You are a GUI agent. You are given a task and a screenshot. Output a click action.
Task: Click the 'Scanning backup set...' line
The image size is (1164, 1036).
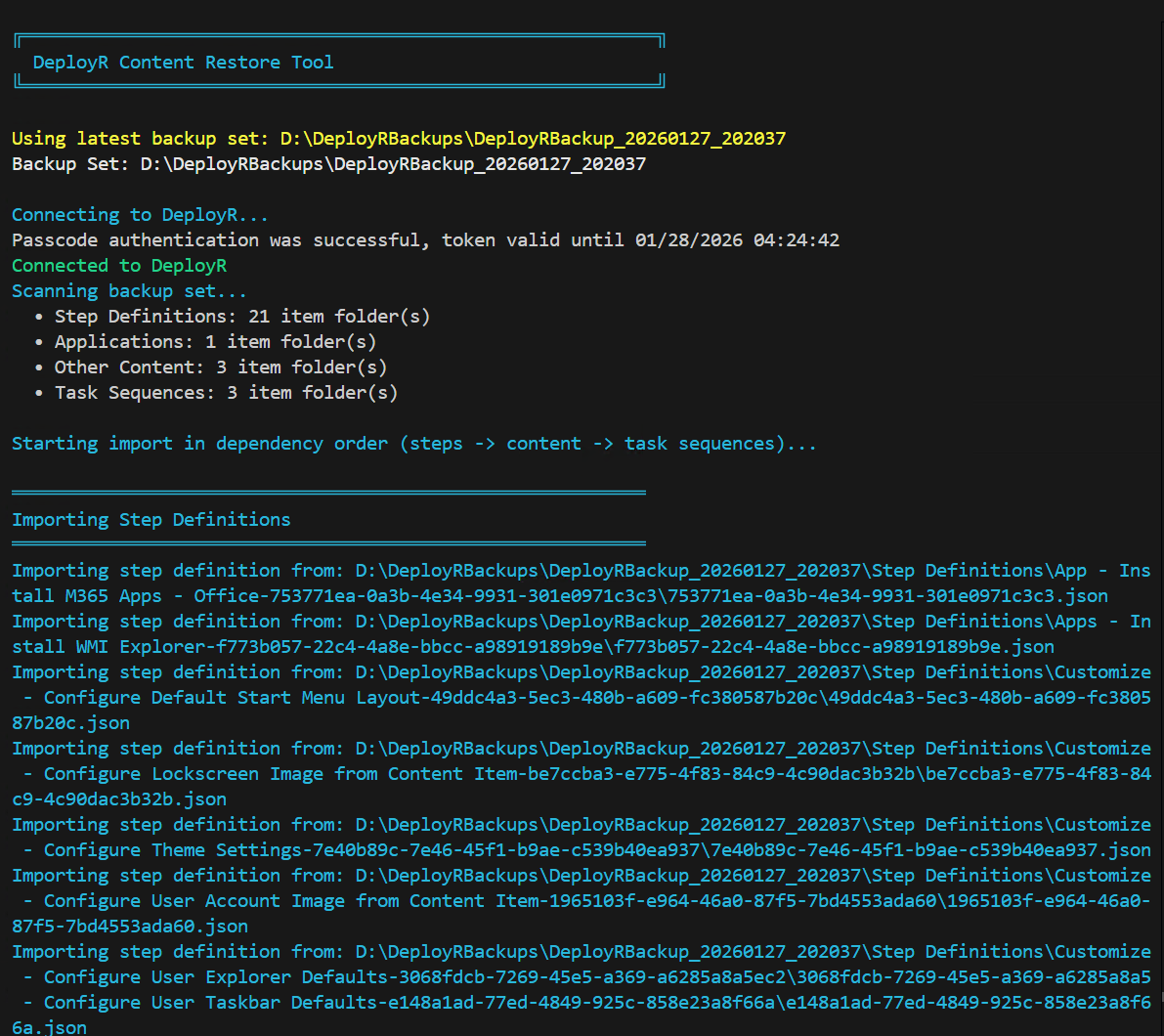[129, 291]
